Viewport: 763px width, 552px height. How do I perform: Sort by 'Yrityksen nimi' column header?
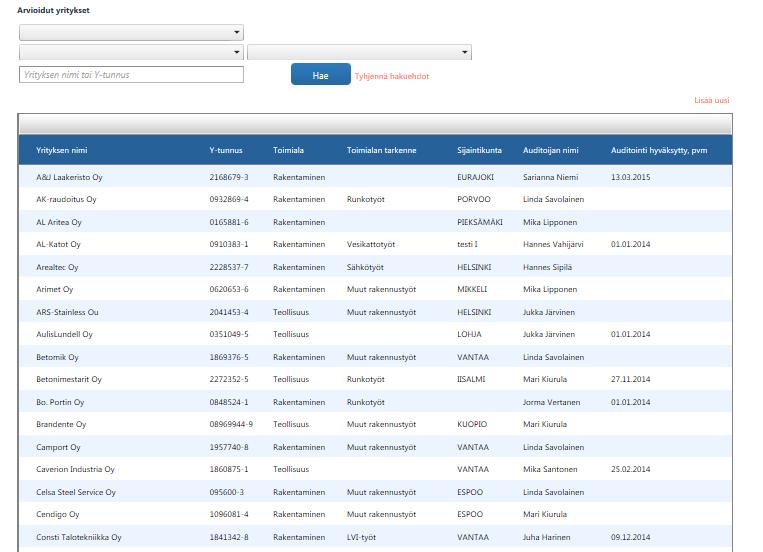click(x=62, y=150)
